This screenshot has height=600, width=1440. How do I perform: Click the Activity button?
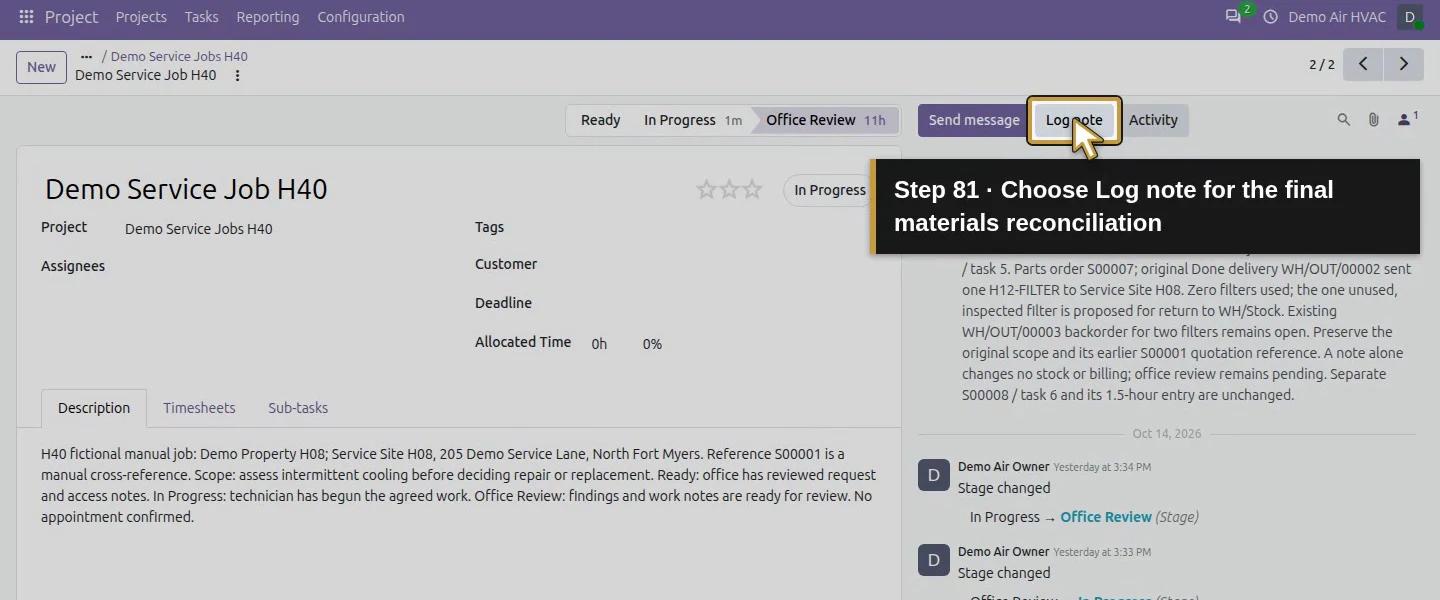(1153, 120)
